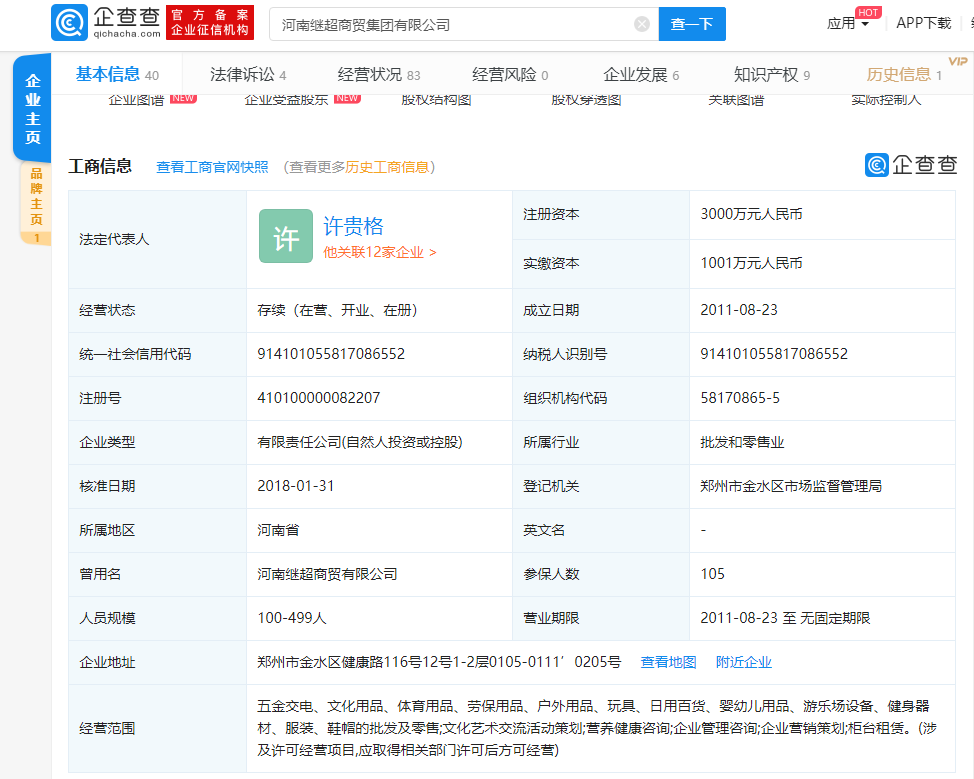Select organization code 58170865-5
974x779 pixels.
(x=740, y=398)
